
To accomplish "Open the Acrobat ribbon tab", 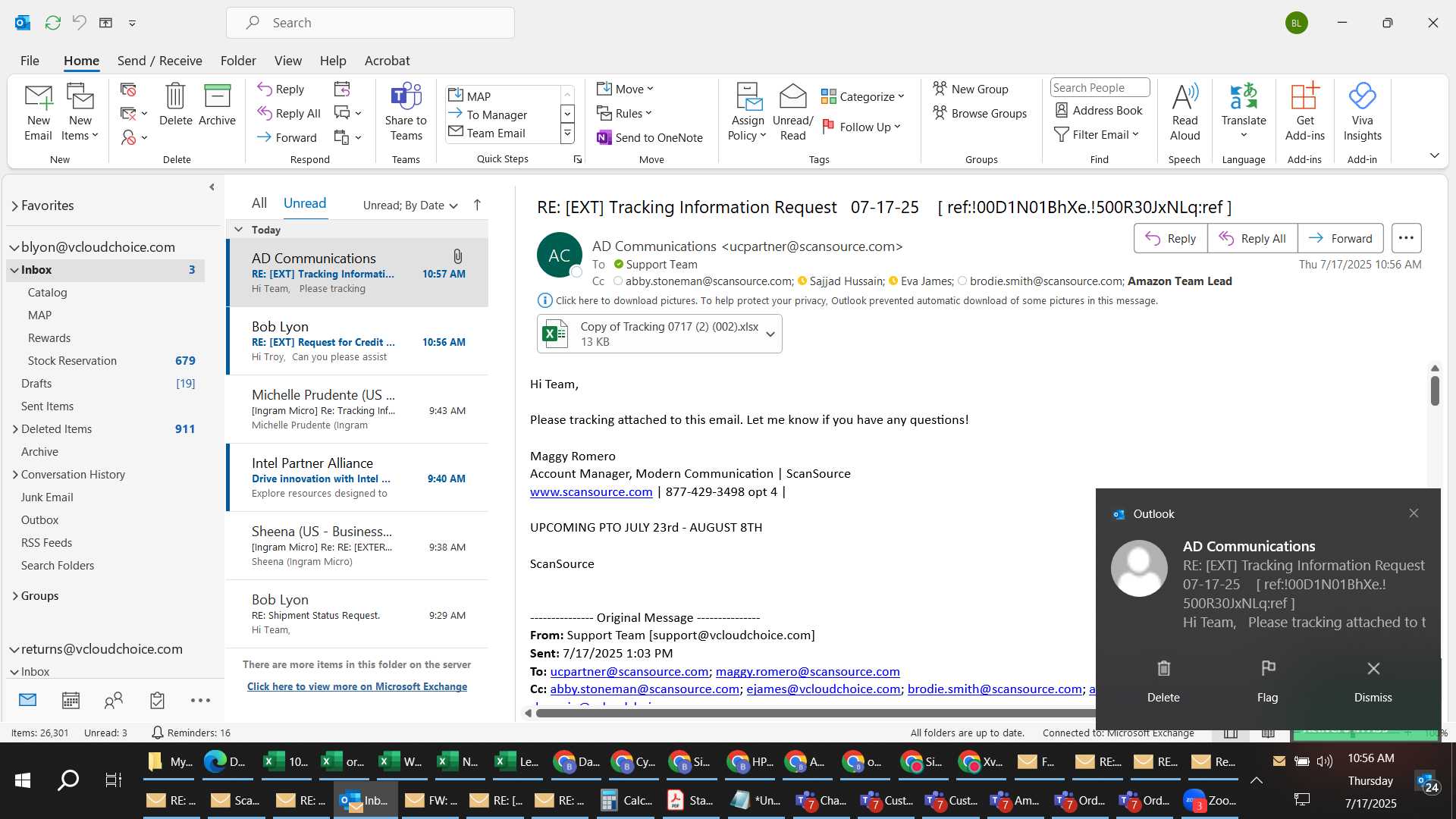I will [x=387, y=61].
